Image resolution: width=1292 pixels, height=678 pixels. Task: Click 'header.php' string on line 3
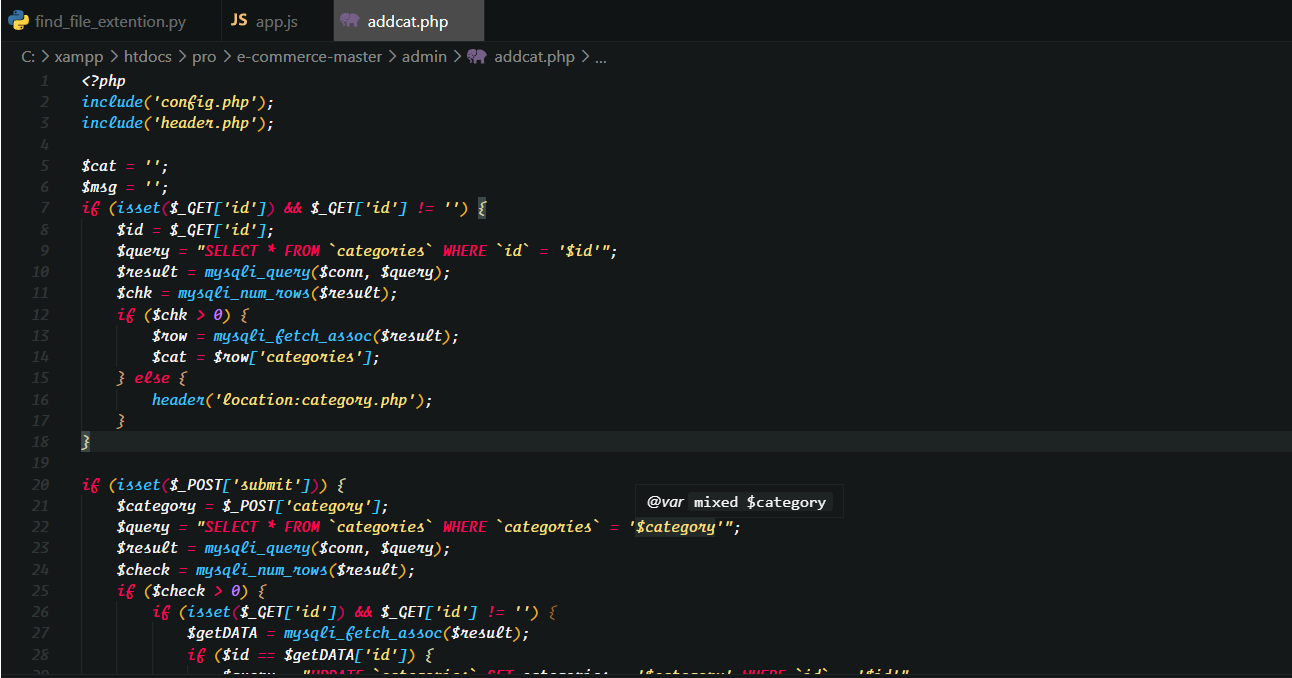tap(206, 123)
